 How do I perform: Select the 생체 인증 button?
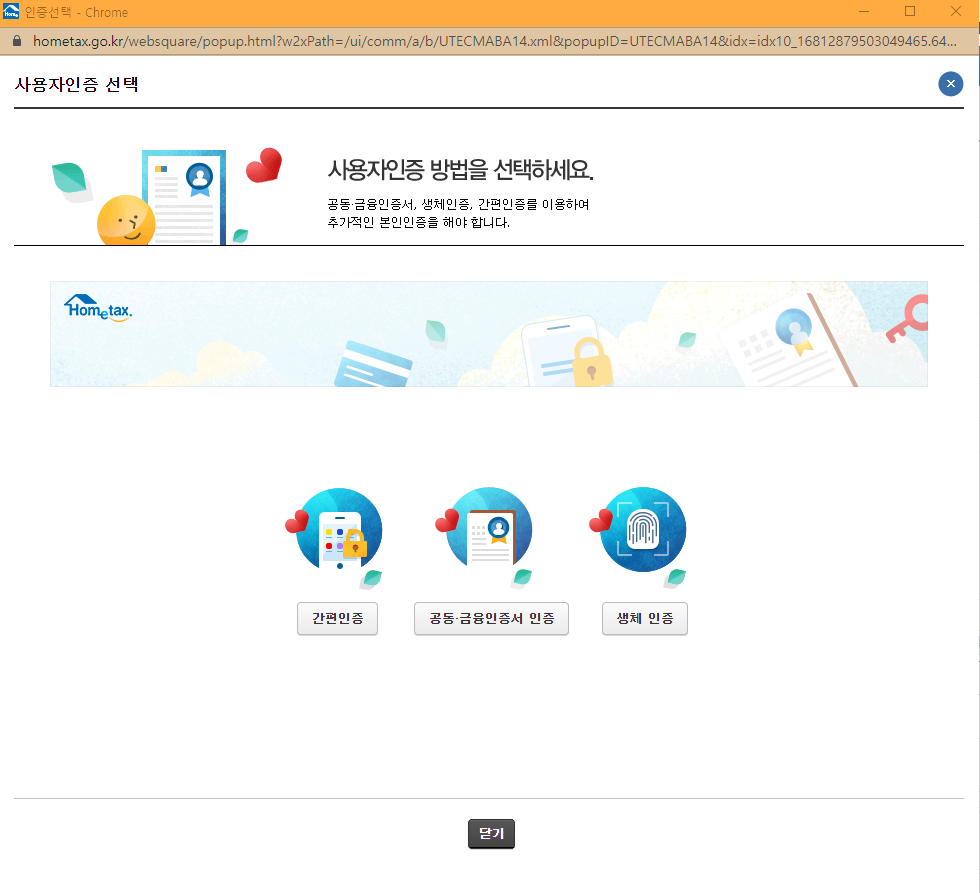click(x=645, y=619)
